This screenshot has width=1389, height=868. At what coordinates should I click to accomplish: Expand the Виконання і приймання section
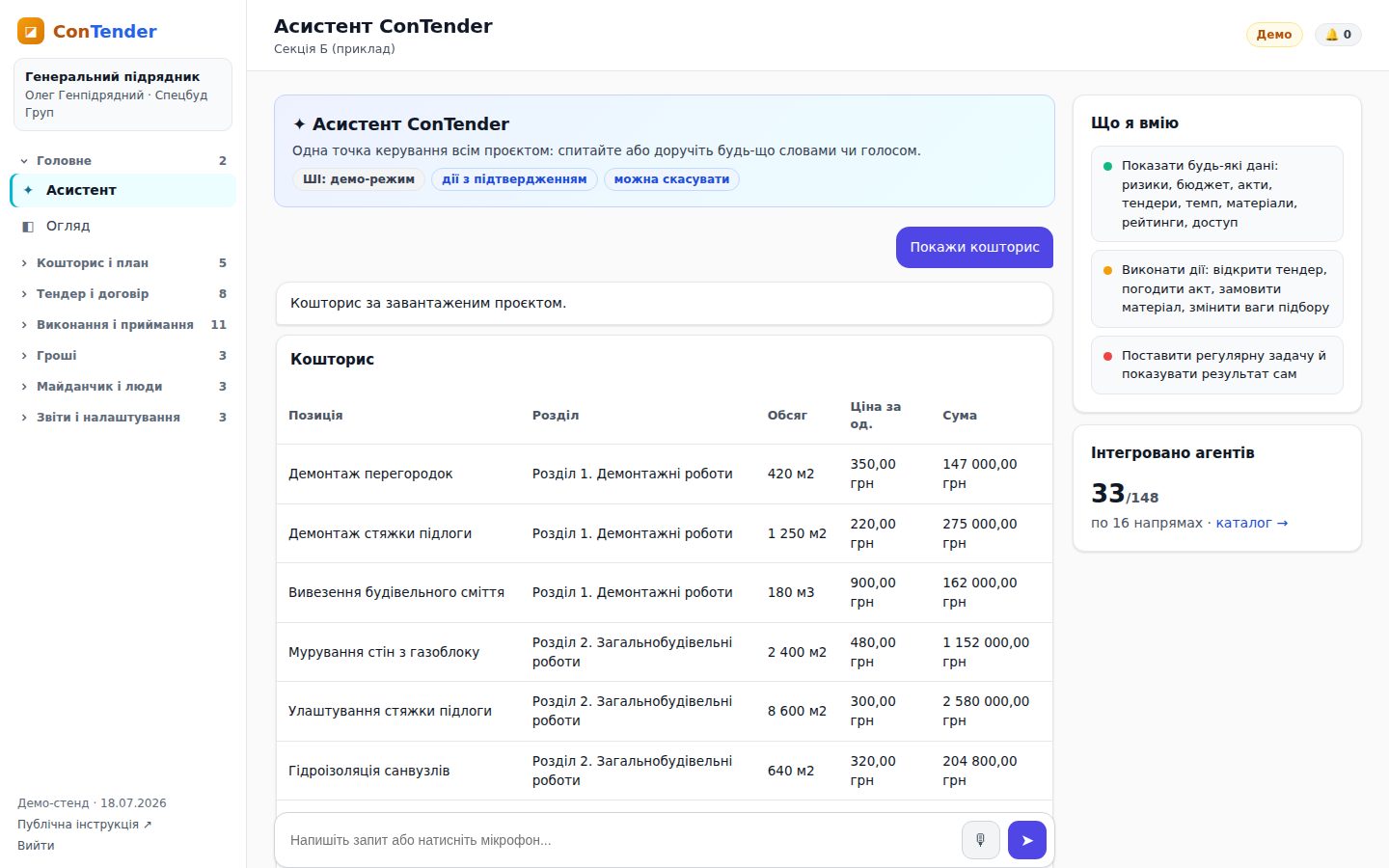pyautogui.click(x=123, y=325)
